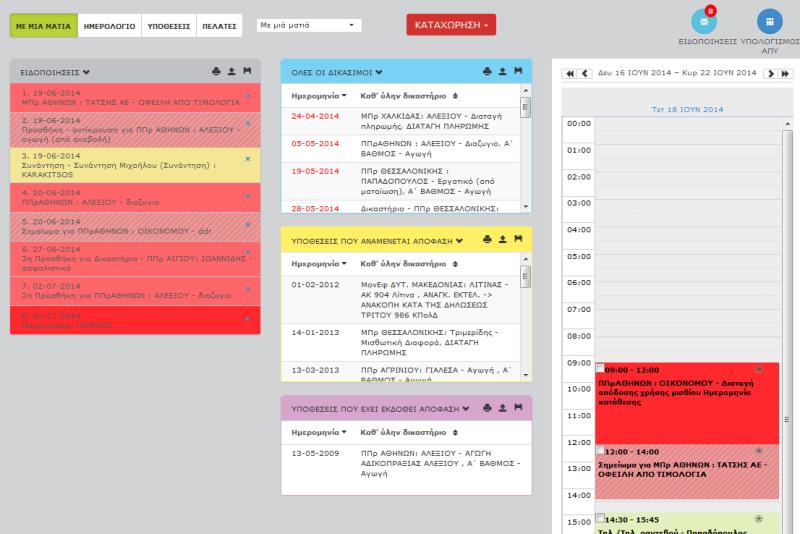Open the 'Με μιά ματιά' view dropdown

pyautogui.click(x=309, y=25)
